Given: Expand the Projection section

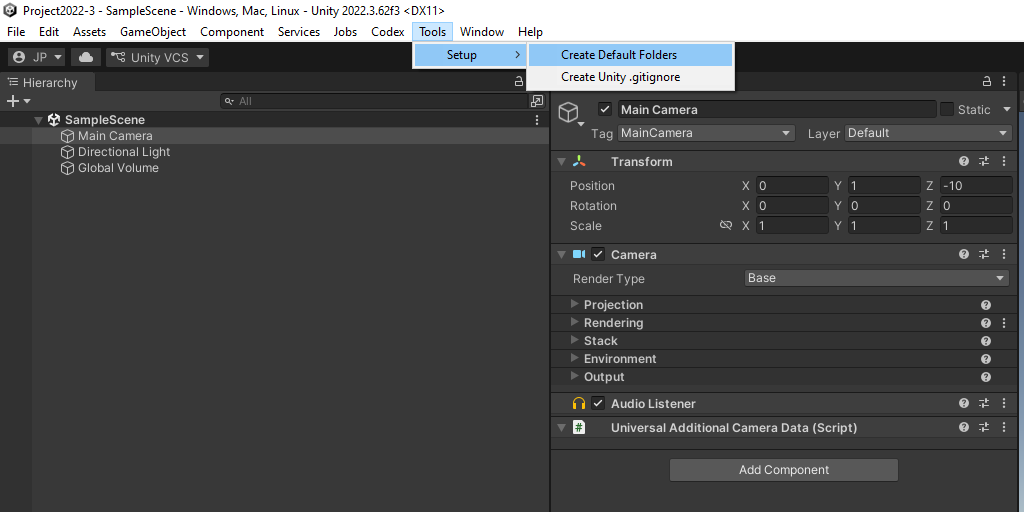Looking at the screenshot, I should click(x=575, y=305).
